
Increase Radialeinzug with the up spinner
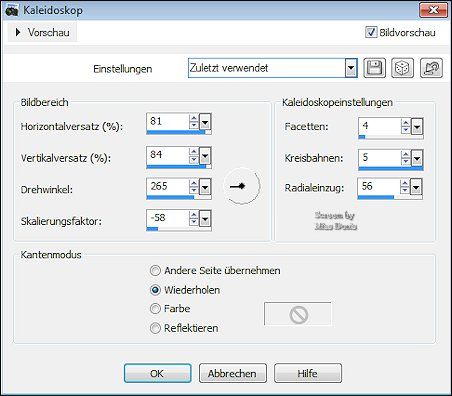[x=405, y=183]
